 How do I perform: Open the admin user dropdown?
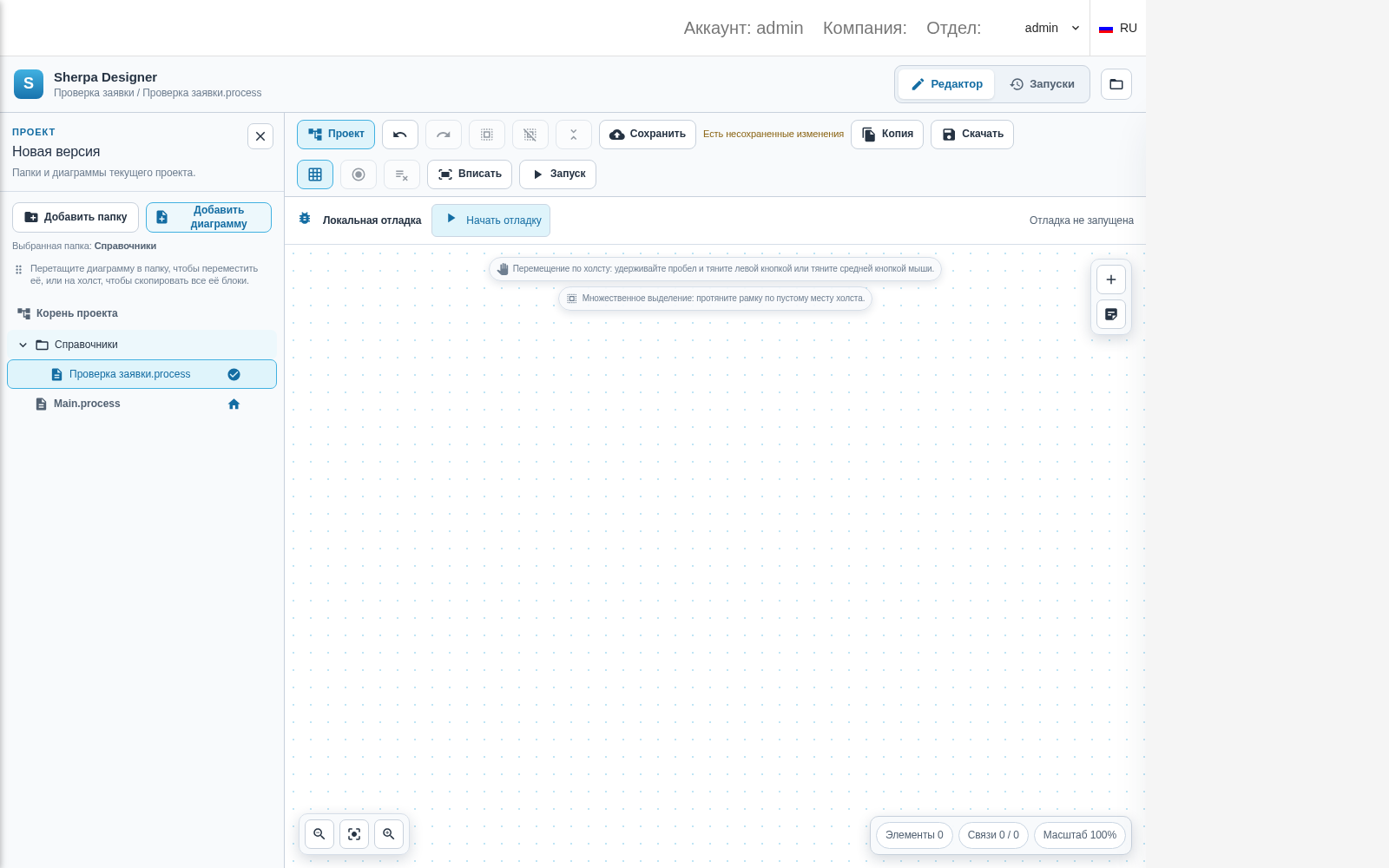pos(1052,28)
